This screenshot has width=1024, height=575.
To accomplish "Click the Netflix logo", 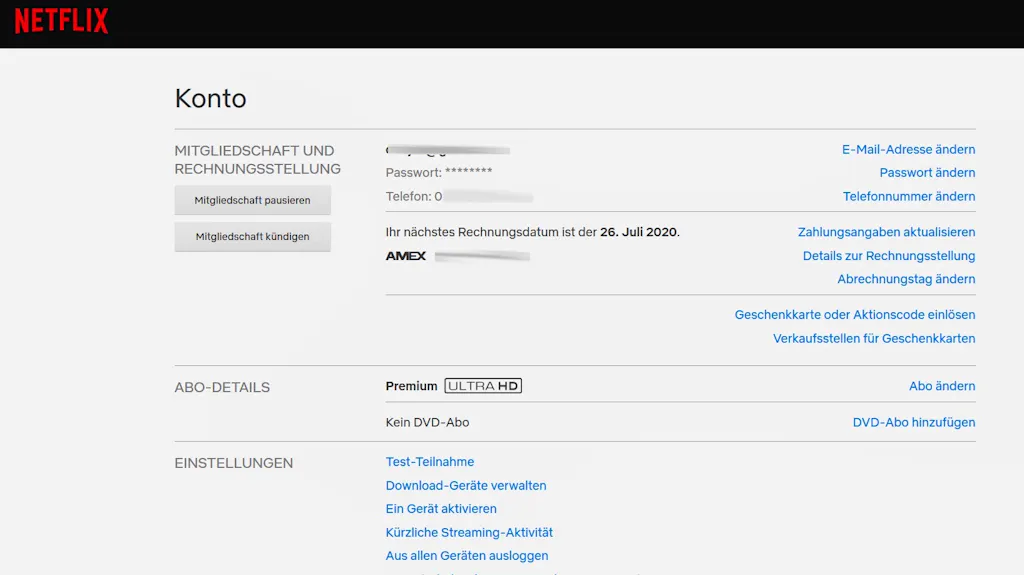I will pos(61,21).
